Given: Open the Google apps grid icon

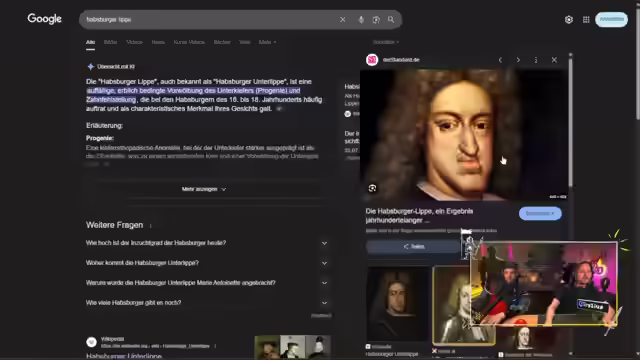Looking at the screenshot, I should (586, 20).
